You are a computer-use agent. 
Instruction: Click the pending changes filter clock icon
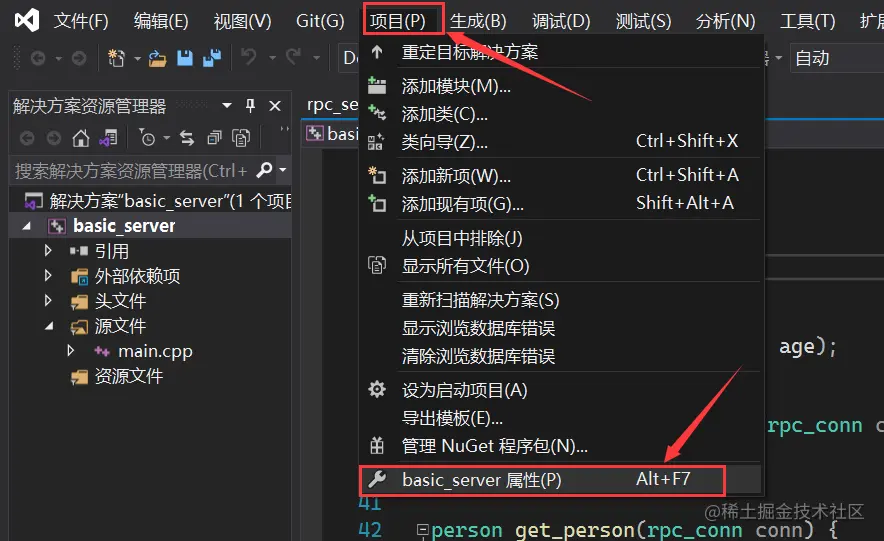147,138
